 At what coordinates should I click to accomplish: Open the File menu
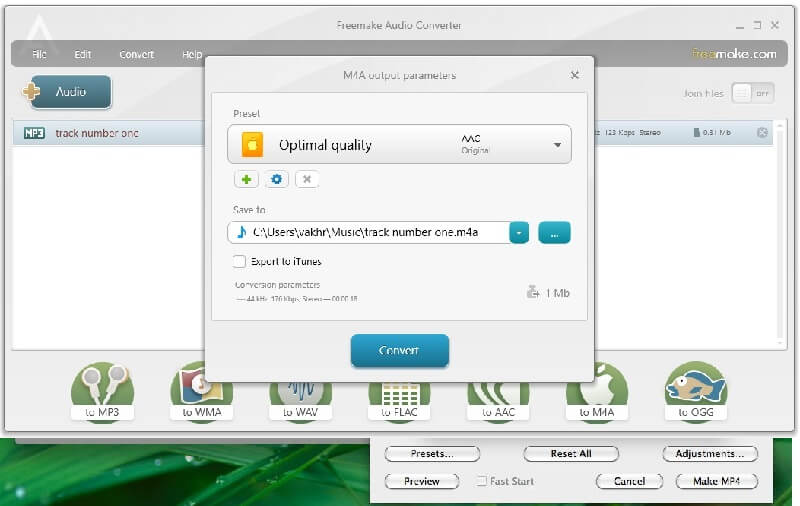point(39,54)
